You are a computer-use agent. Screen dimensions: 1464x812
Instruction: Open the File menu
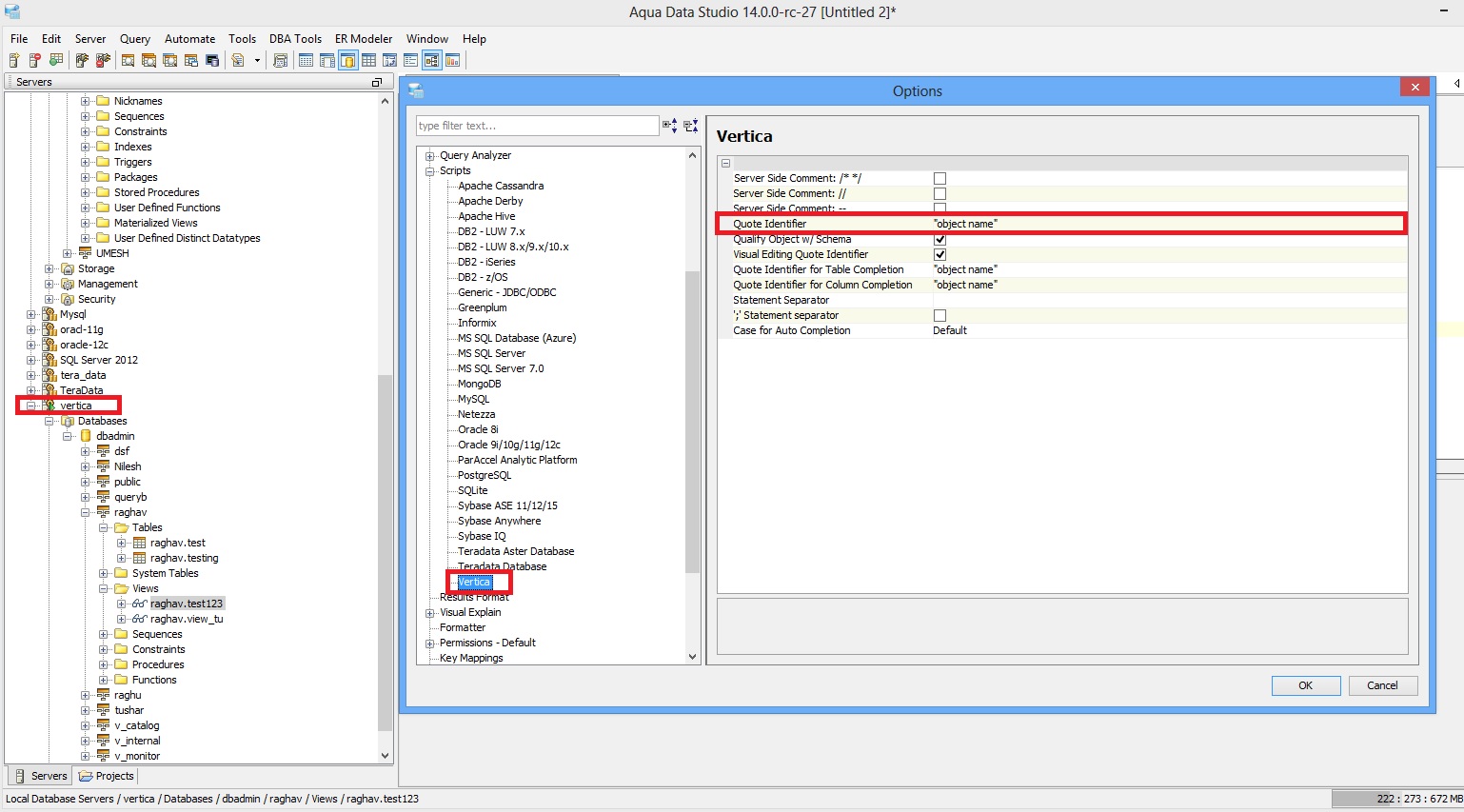pyautogui.click(x=19, y=39)
